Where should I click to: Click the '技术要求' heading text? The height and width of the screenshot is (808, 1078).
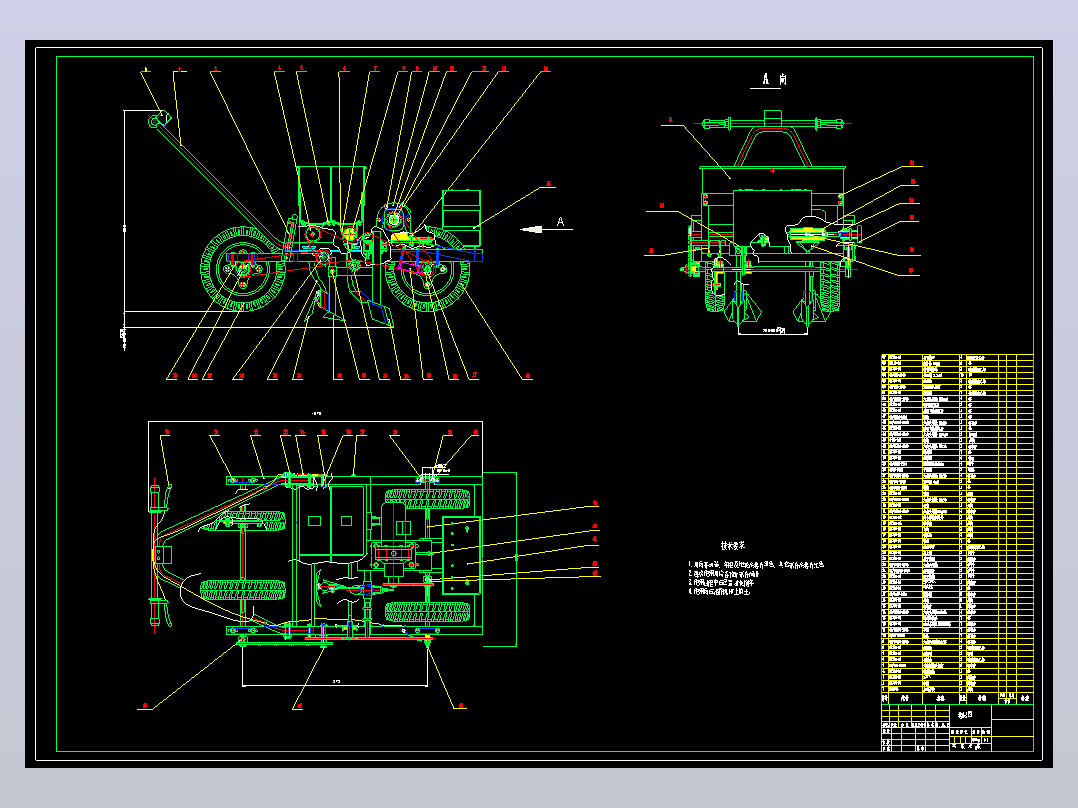pyautogui.click(x=733, y=545)
